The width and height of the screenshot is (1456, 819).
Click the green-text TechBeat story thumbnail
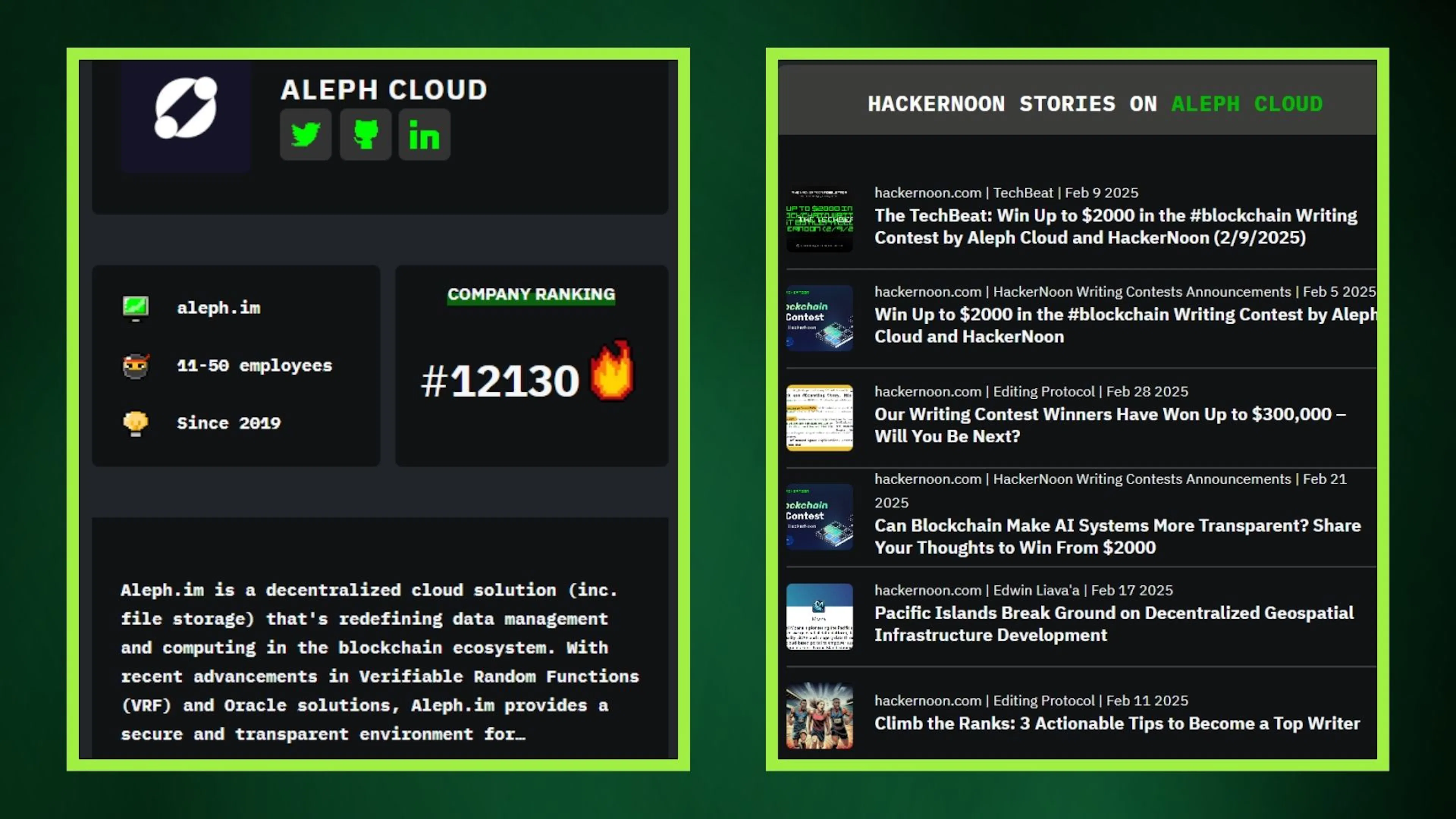tap(819, 219)
